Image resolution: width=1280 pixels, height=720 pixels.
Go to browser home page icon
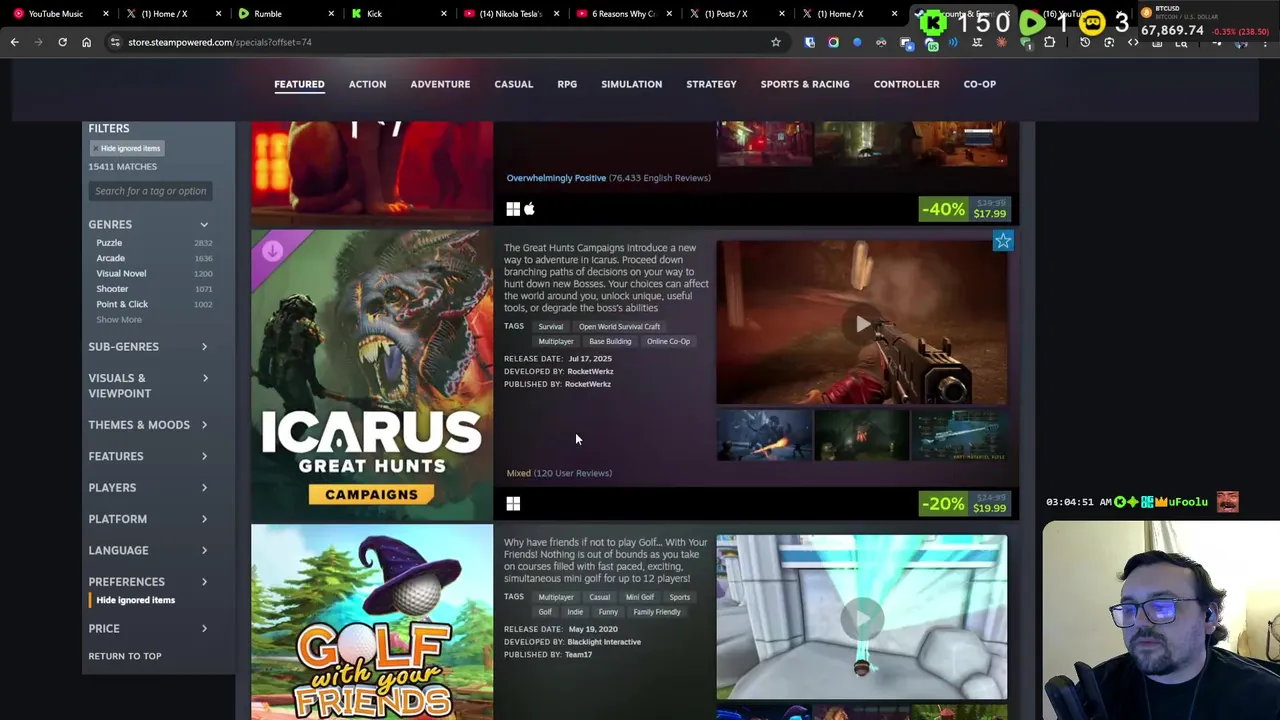click(x=86, y=42)
